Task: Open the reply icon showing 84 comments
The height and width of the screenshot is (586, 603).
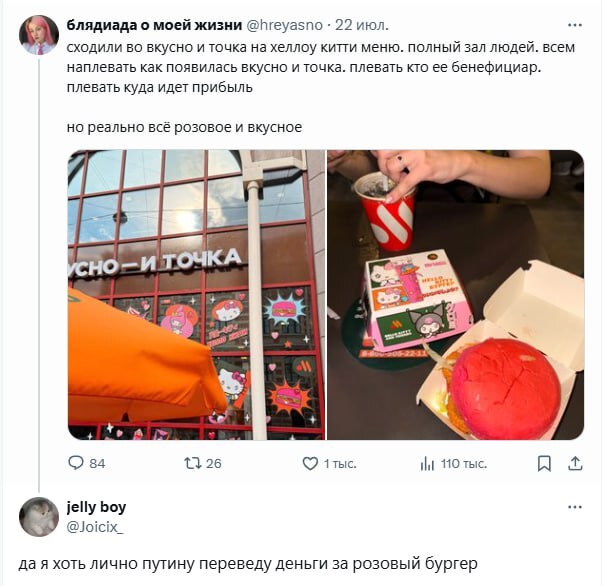Action: coord(76,463)
